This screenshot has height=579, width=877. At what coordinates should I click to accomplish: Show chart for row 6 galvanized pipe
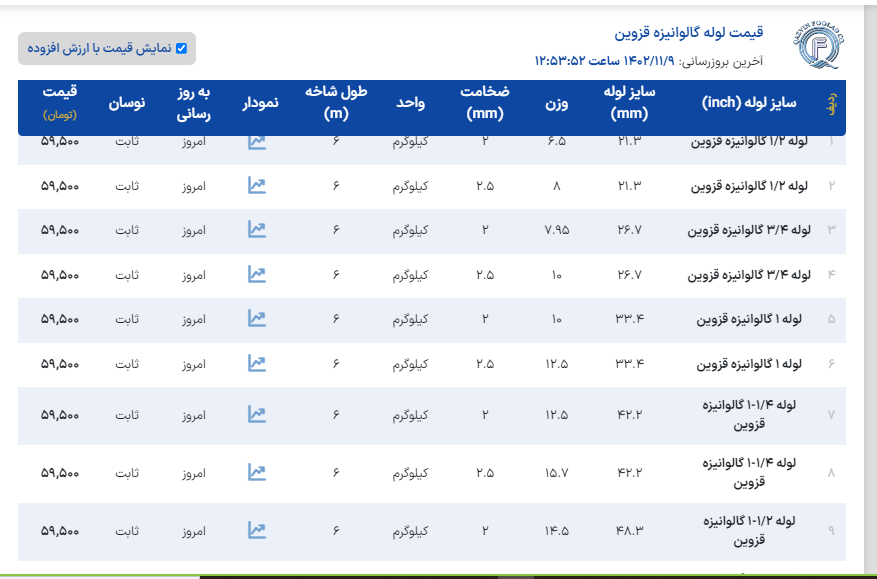pyautogui.click(x=257, y=363)
